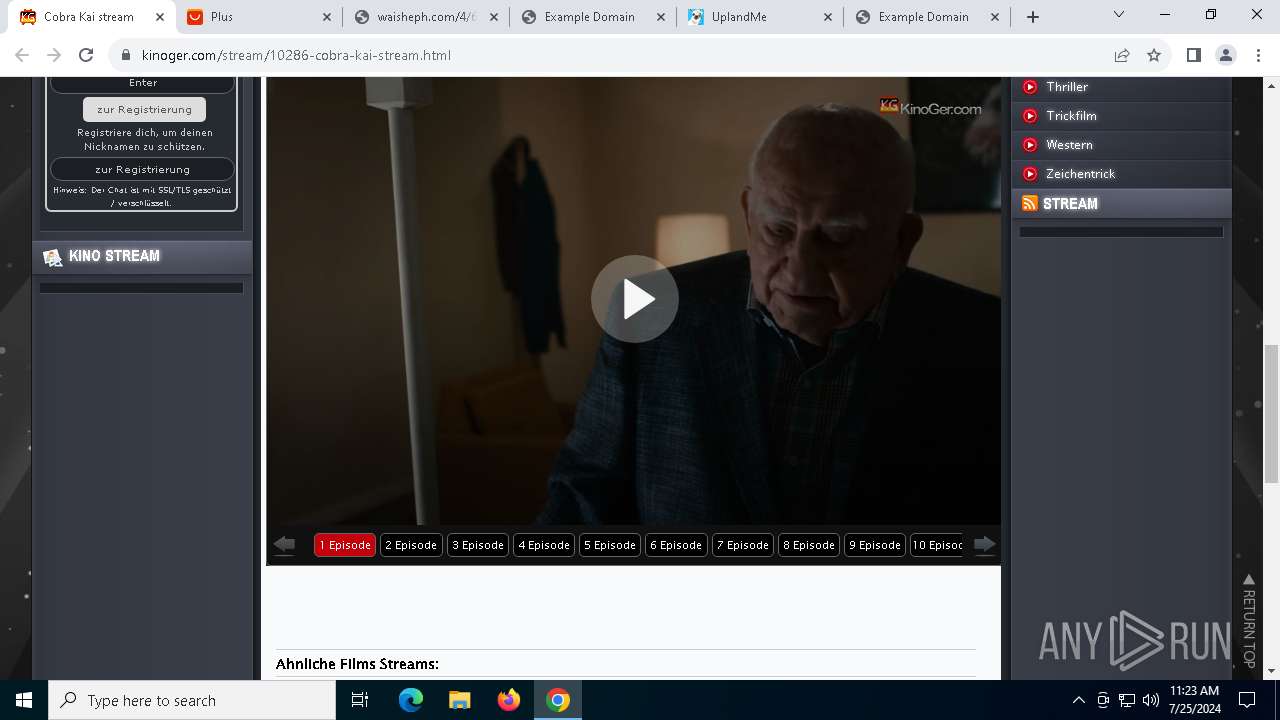This screenshot has height=720, width=1280.
Task: Click the gray zur Registrierung button
Action: click(x=144, y=109)
